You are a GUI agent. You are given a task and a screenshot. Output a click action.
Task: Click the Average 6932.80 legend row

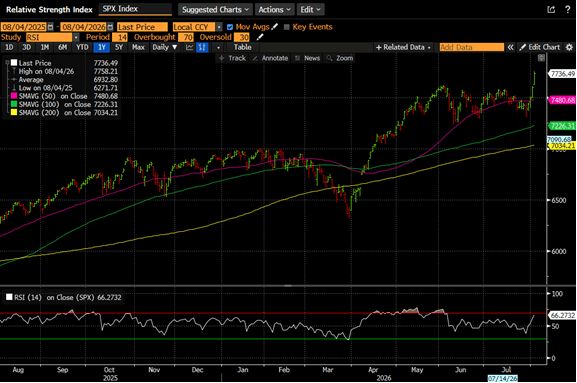click(x=65, y=80)
